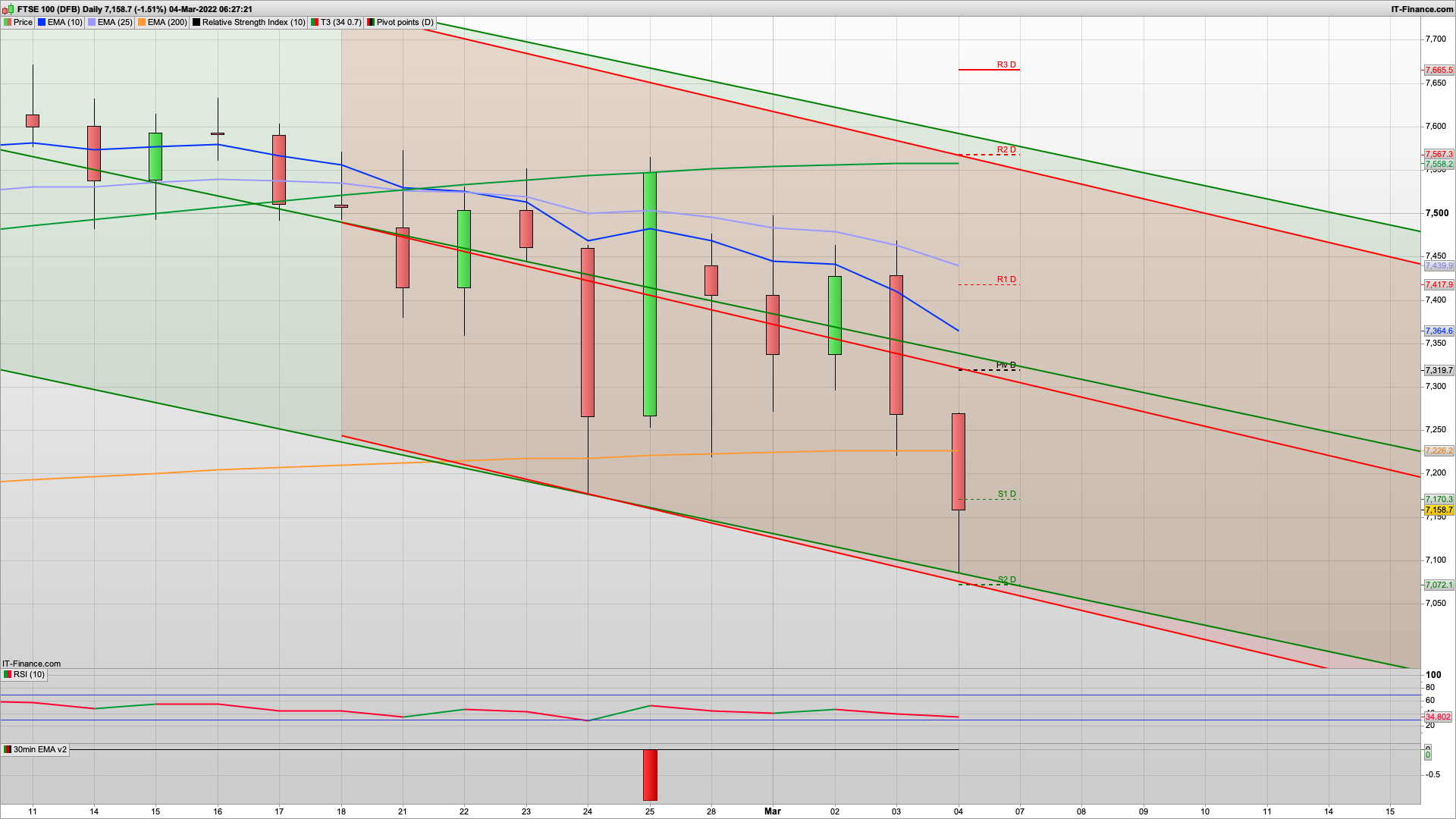Open the EMA (10) indicator label
Screen dimensions: 1456x819
pos(65,22)
